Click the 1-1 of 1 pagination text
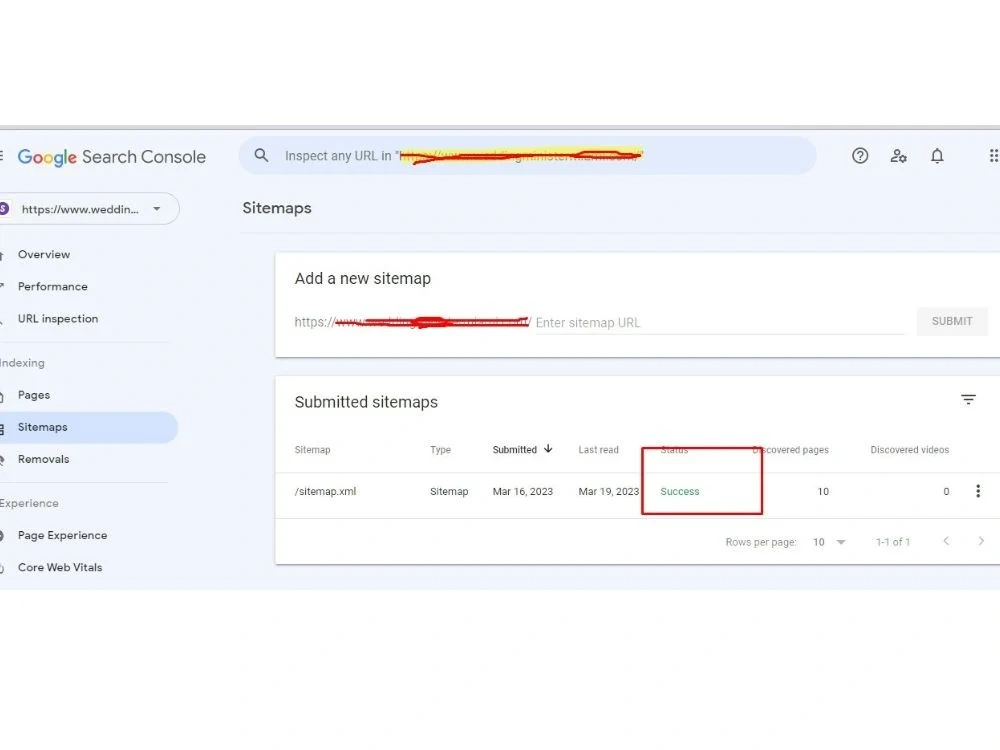 point(893,542)
